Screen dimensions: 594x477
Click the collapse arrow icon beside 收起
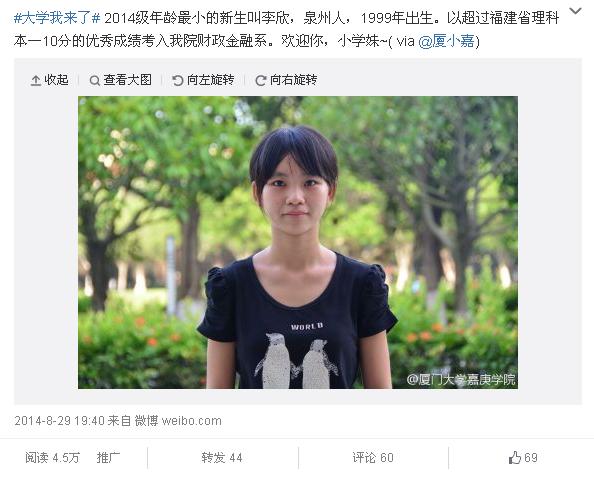36,80
